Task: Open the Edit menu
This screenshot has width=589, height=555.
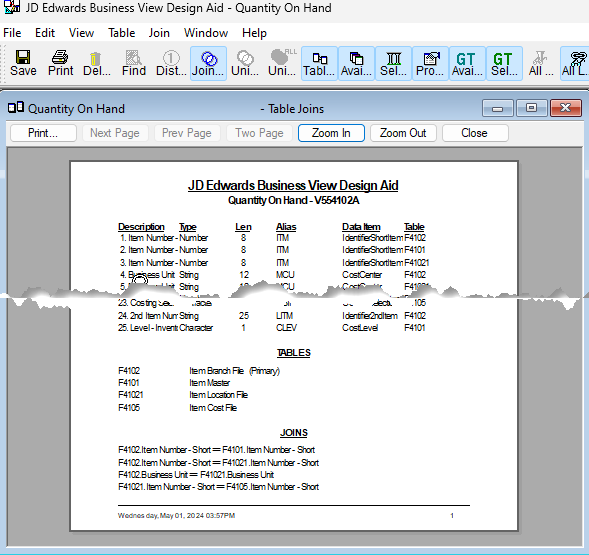Action: tap(45, 33)
